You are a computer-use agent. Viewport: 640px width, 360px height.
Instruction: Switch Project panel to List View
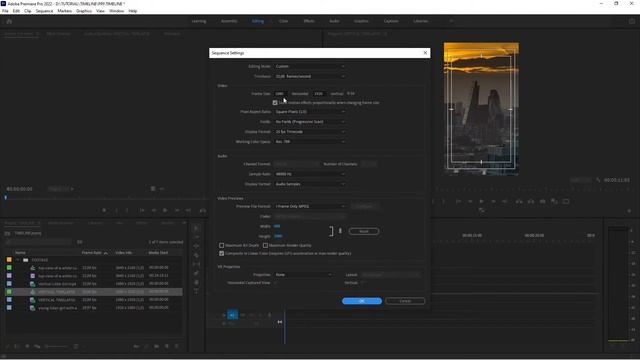click(17, 346)
